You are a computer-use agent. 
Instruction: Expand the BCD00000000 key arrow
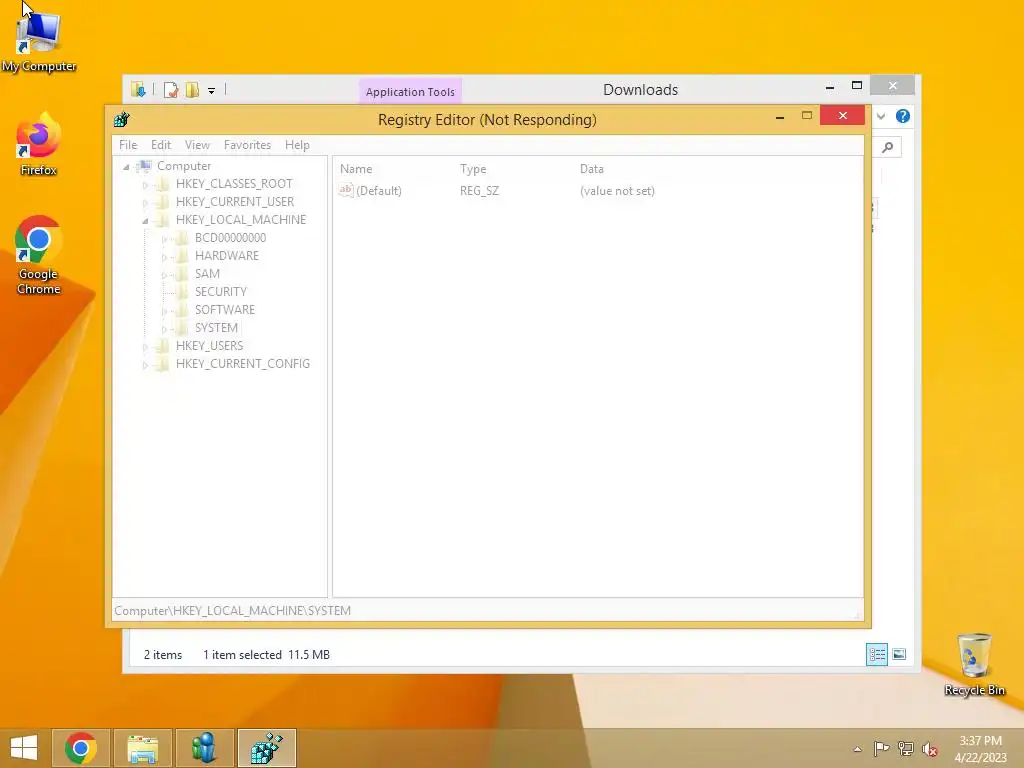pyautogui.click(x=165, y=239)
